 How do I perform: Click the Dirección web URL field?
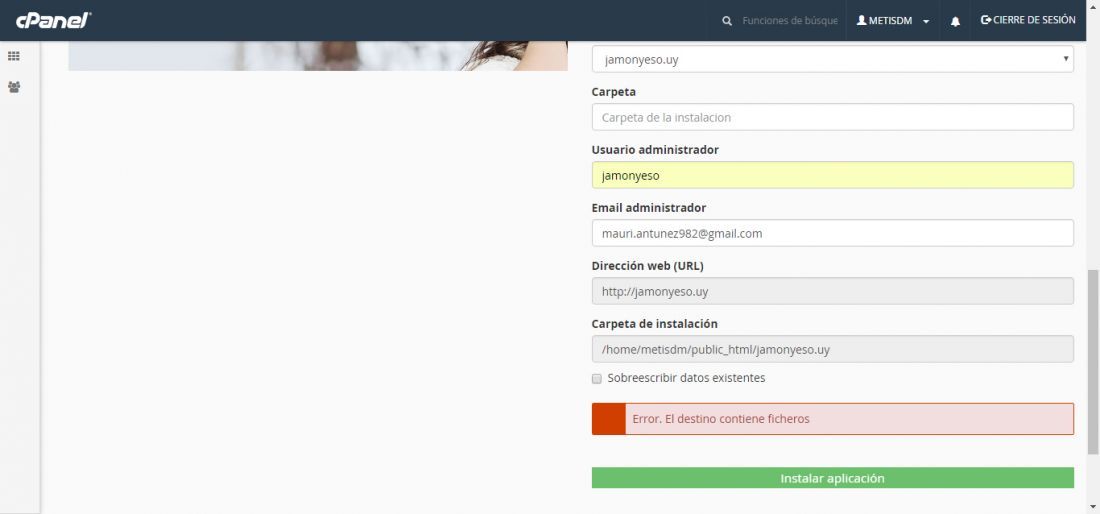click(833, 291)
